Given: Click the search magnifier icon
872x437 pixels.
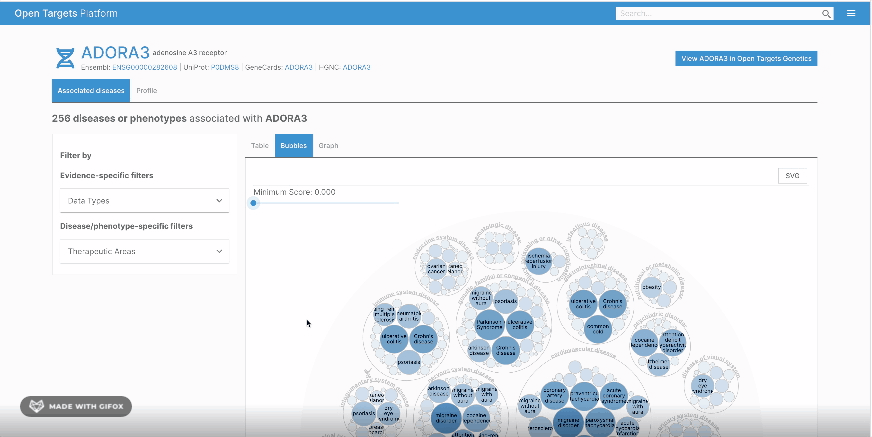Looking at the screenshot, I should [827, 14].
